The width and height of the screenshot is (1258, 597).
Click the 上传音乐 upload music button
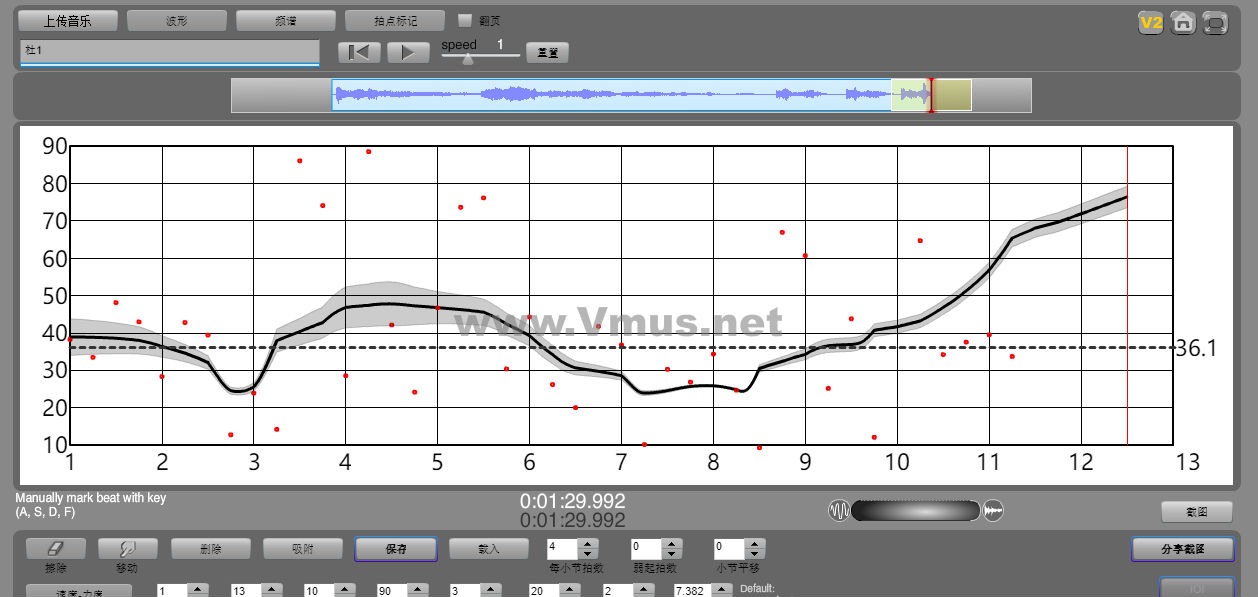[68, 21]
